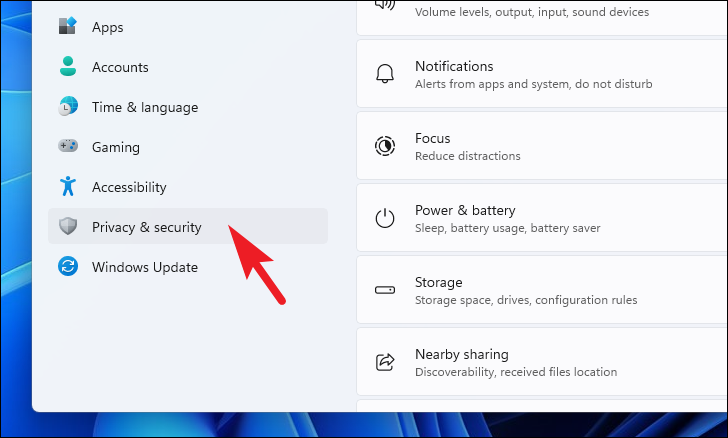Click the Accessibility figure icon

(x=68, y=186)
